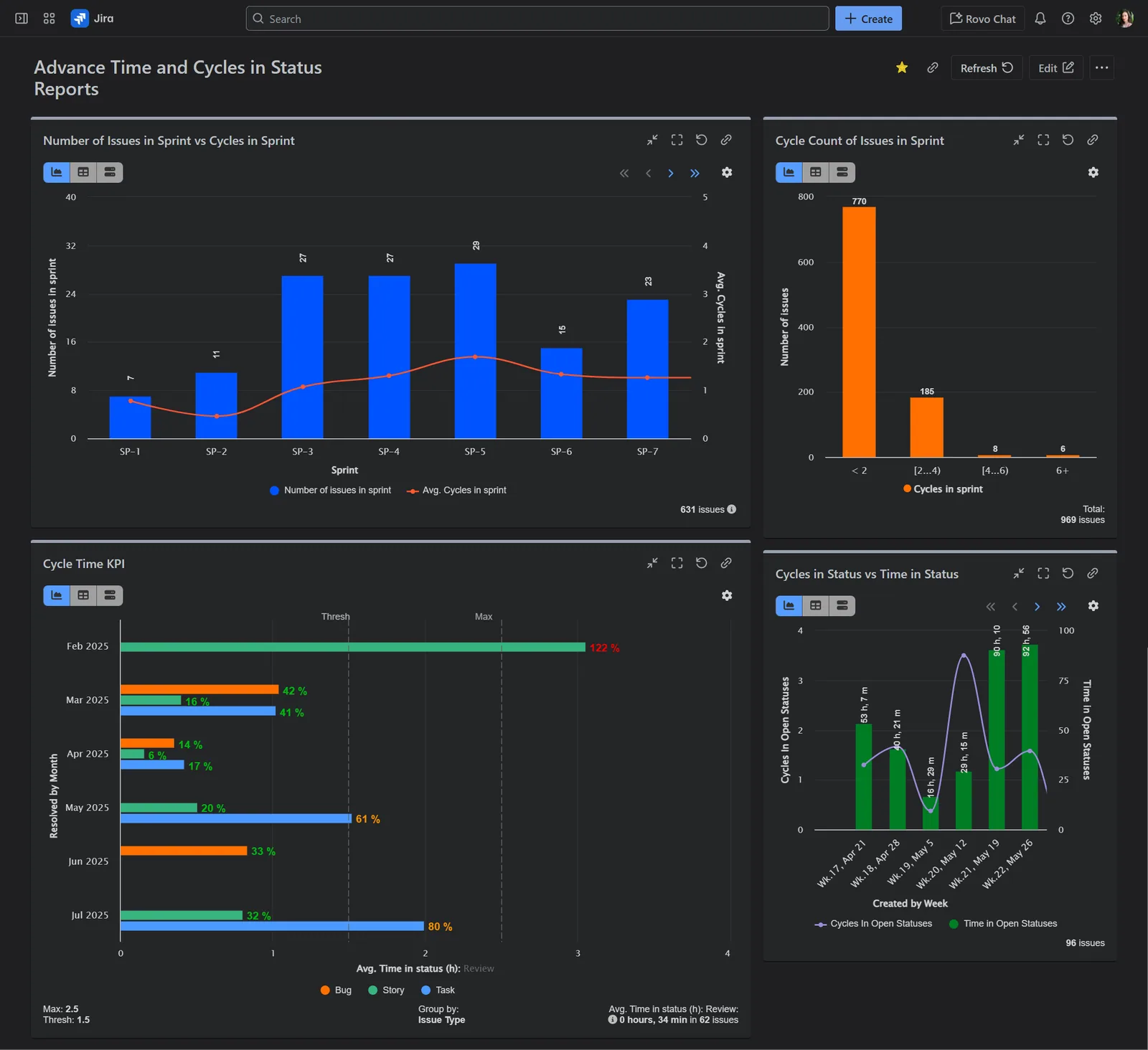
Task: Copy link of Cycles in Status vs Time gadget
Action: click(x=1093, y=573)
